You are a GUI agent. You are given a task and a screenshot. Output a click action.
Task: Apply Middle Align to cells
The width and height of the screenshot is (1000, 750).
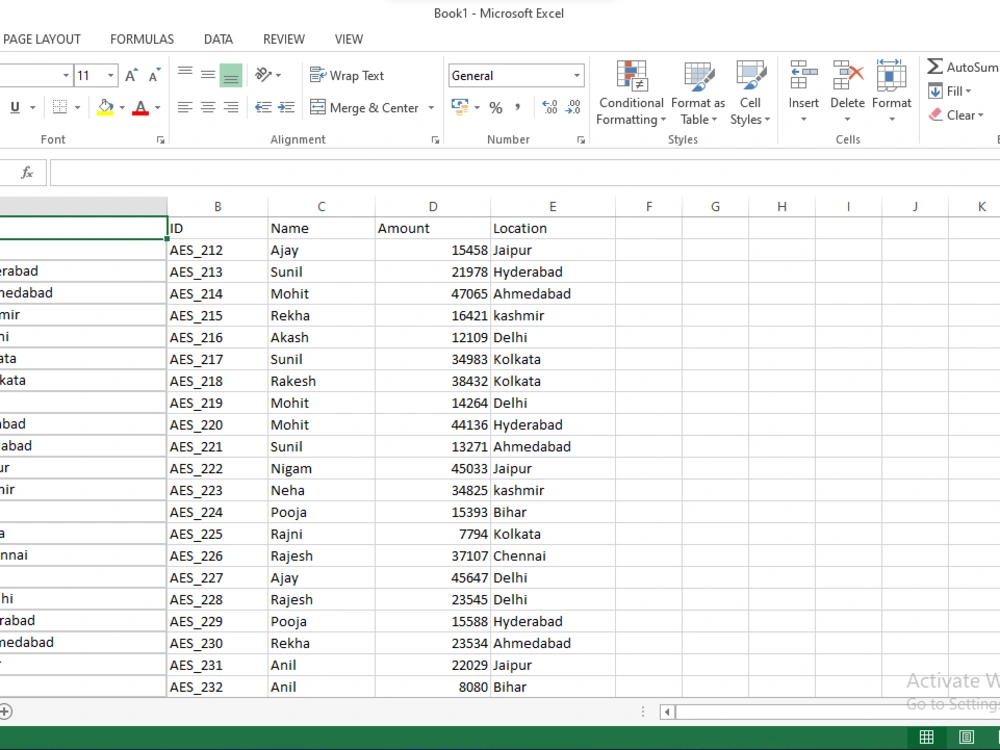(208, 75)
